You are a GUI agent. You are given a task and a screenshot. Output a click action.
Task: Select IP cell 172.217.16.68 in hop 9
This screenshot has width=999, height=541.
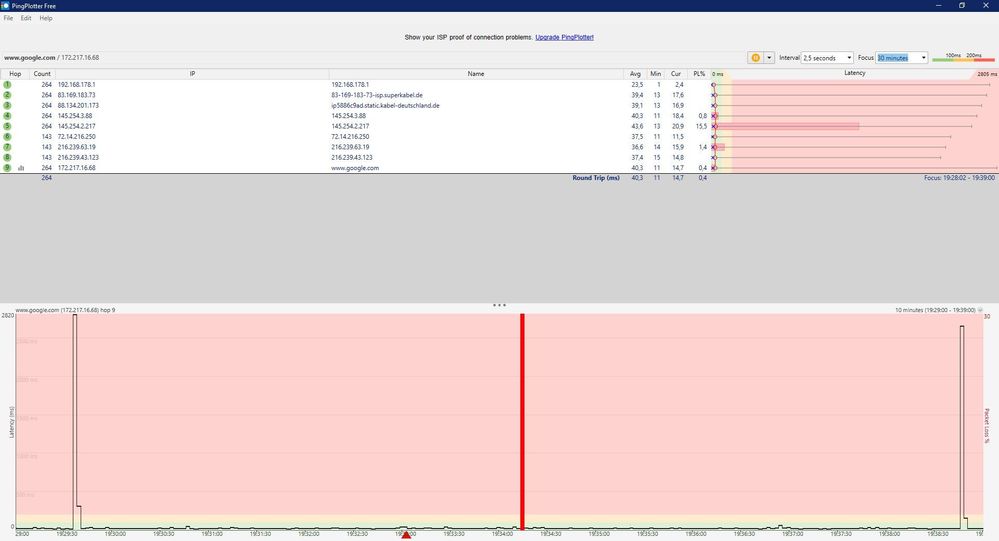[x=76, y=168]
